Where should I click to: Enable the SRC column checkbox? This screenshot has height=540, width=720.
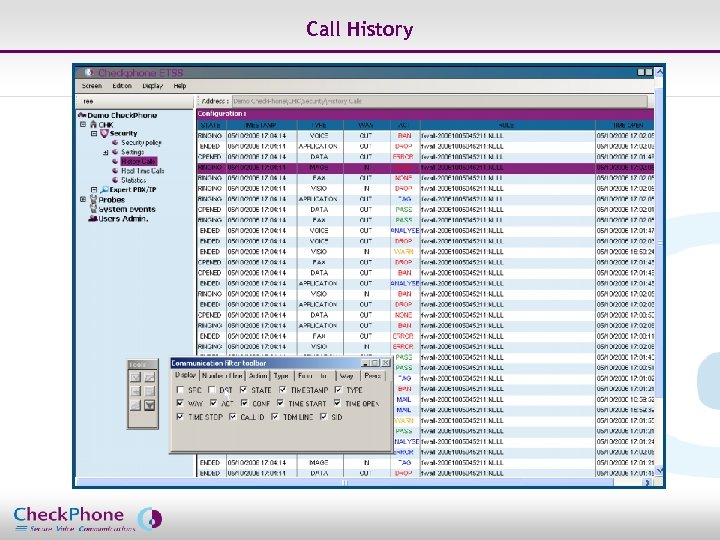coord(180,390)
